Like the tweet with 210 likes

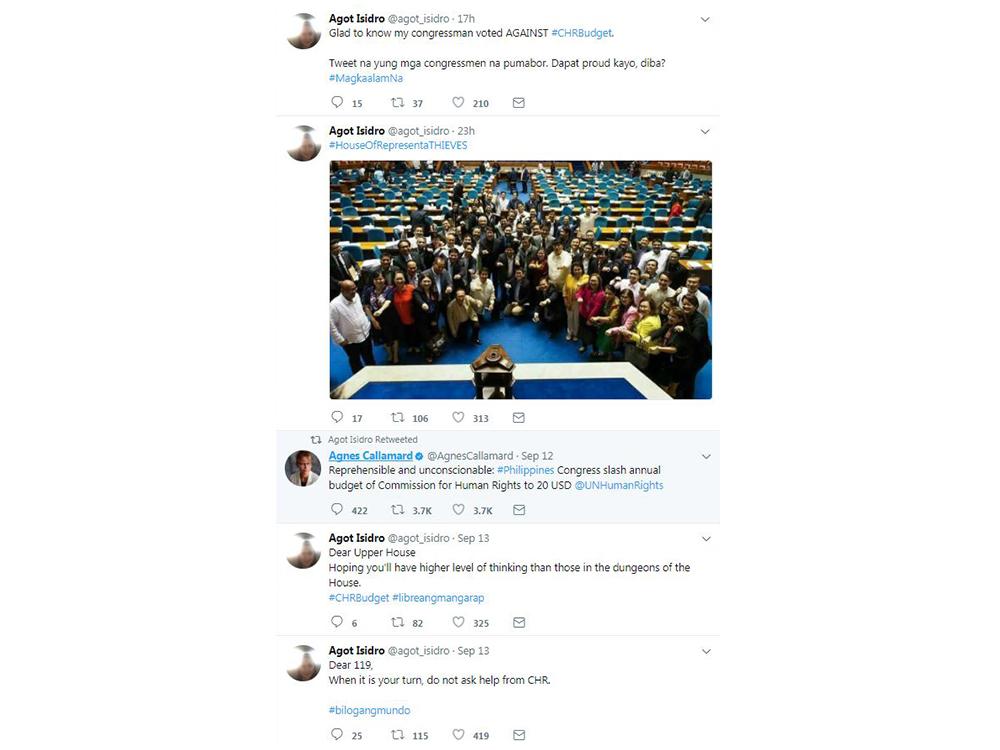pyautogui.click(x=458, y=102)
